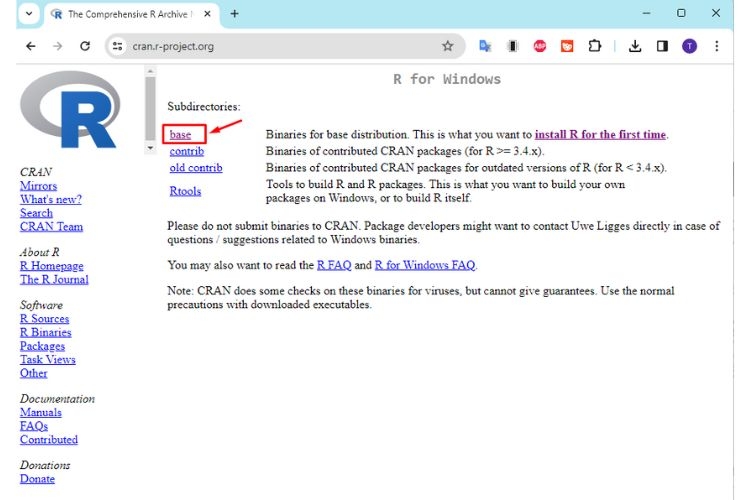Visit the R Homepage link
Viewport: 750px width, 500px height.
(x=52, y=266)
